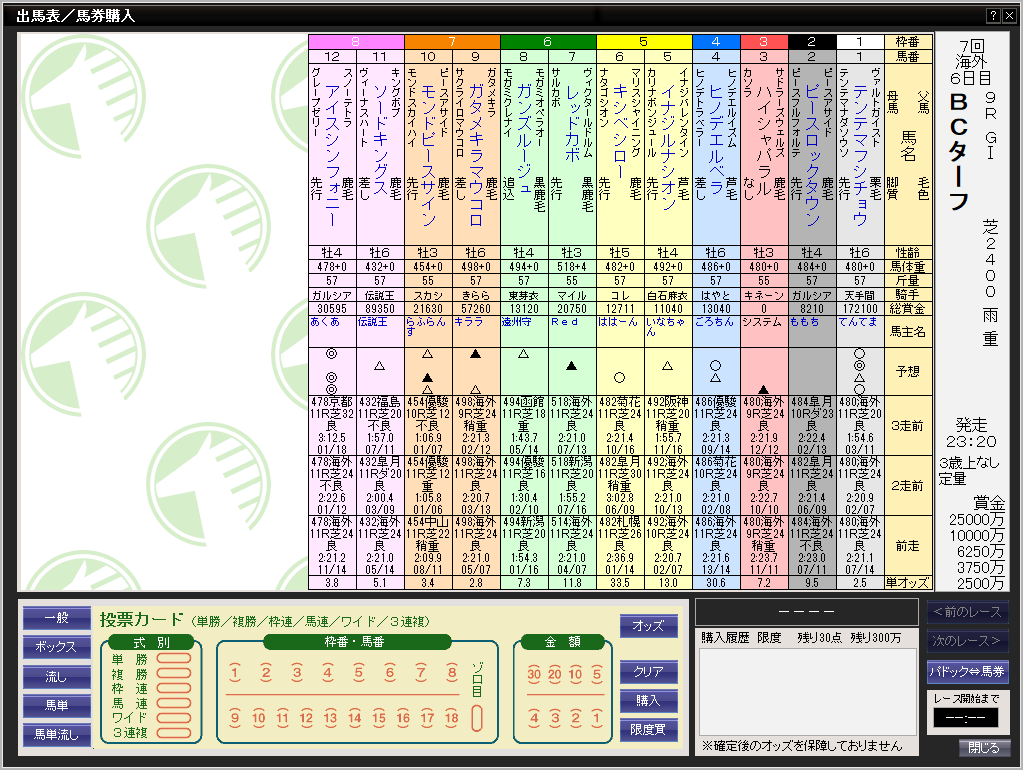
Task: Click 総賞金 value 172100 cell
Action: (860, 309)
